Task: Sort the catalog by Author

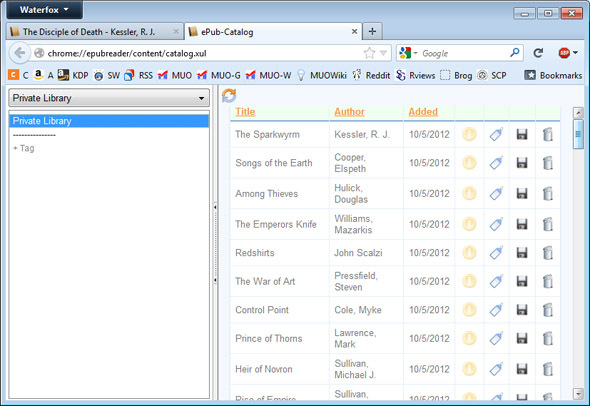Action: pos(349,112)
